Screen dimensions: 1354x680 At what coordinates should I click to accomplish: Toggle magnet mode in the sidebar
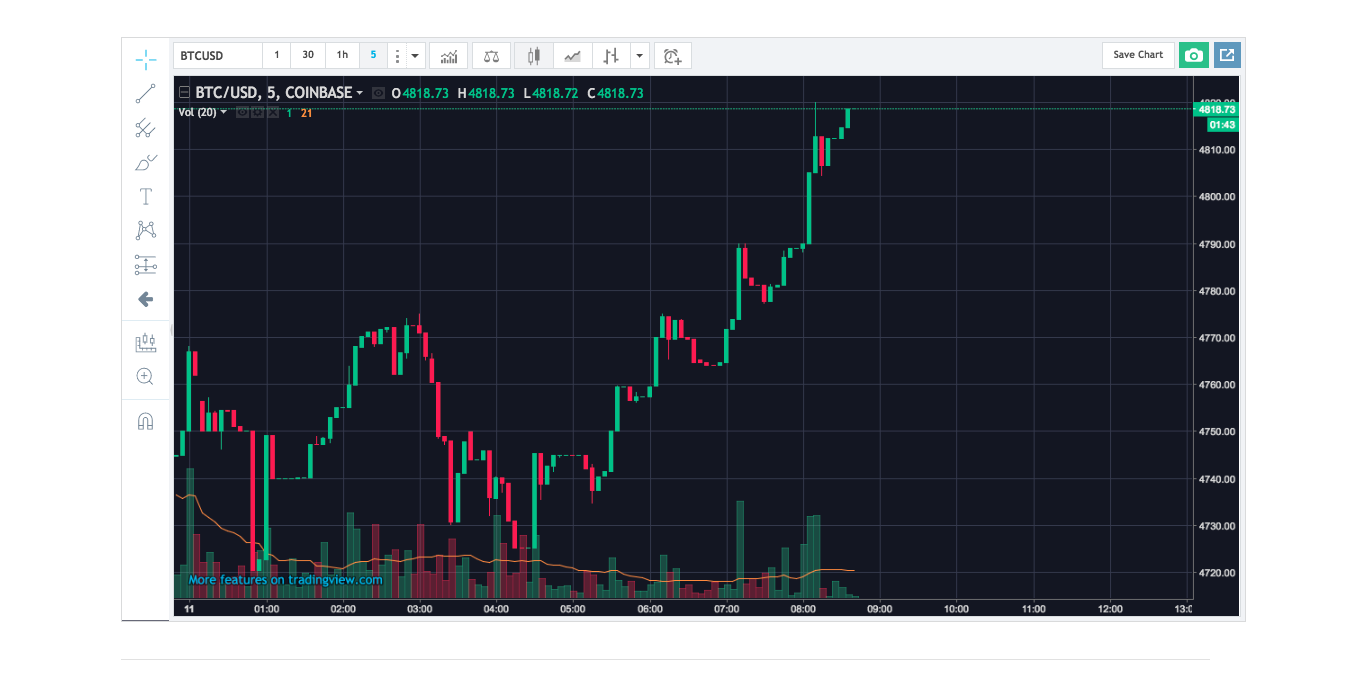[146, 421]
